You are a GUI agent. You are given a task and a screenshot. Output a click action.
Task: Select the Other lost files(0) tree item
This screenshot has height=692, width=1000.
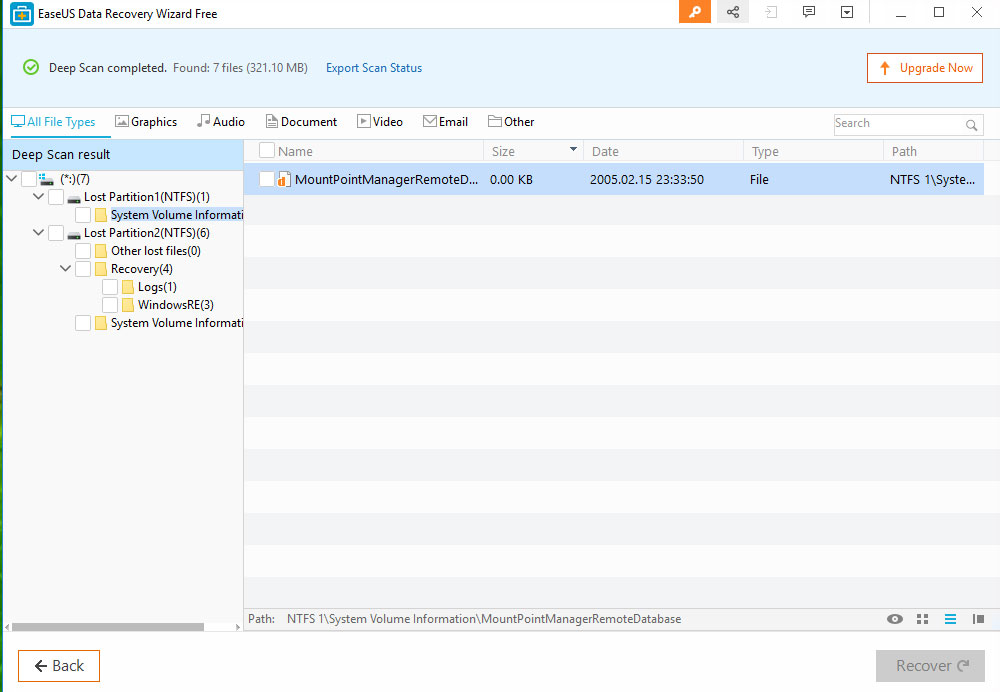[x=156, y=251]
